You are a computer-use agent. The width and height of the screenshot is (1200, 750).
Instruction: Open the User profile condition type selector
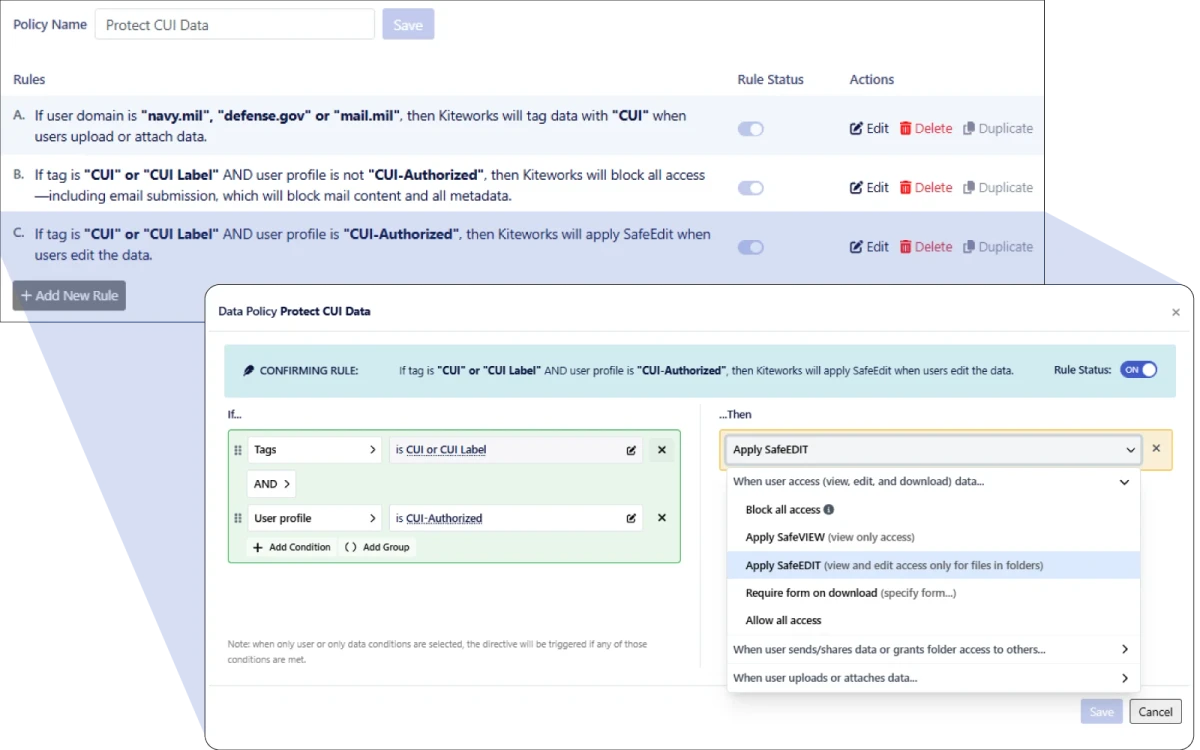(315, 518)
